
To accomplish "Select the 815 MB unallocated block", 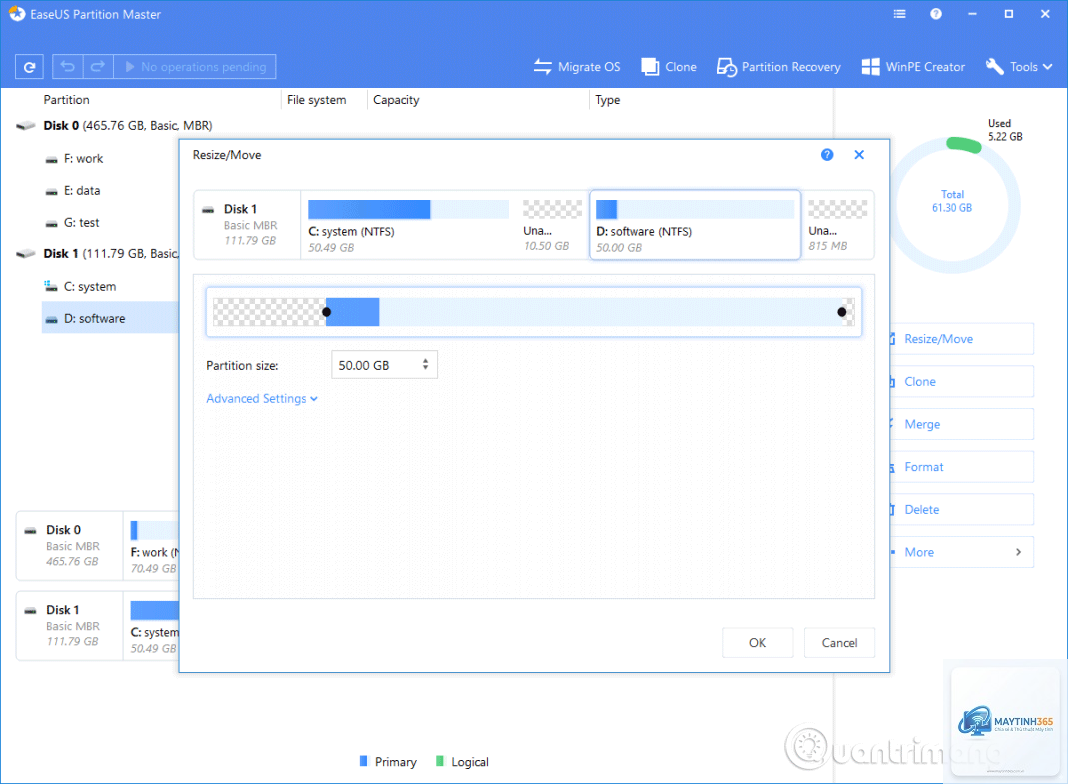I will tap(837, 226).
